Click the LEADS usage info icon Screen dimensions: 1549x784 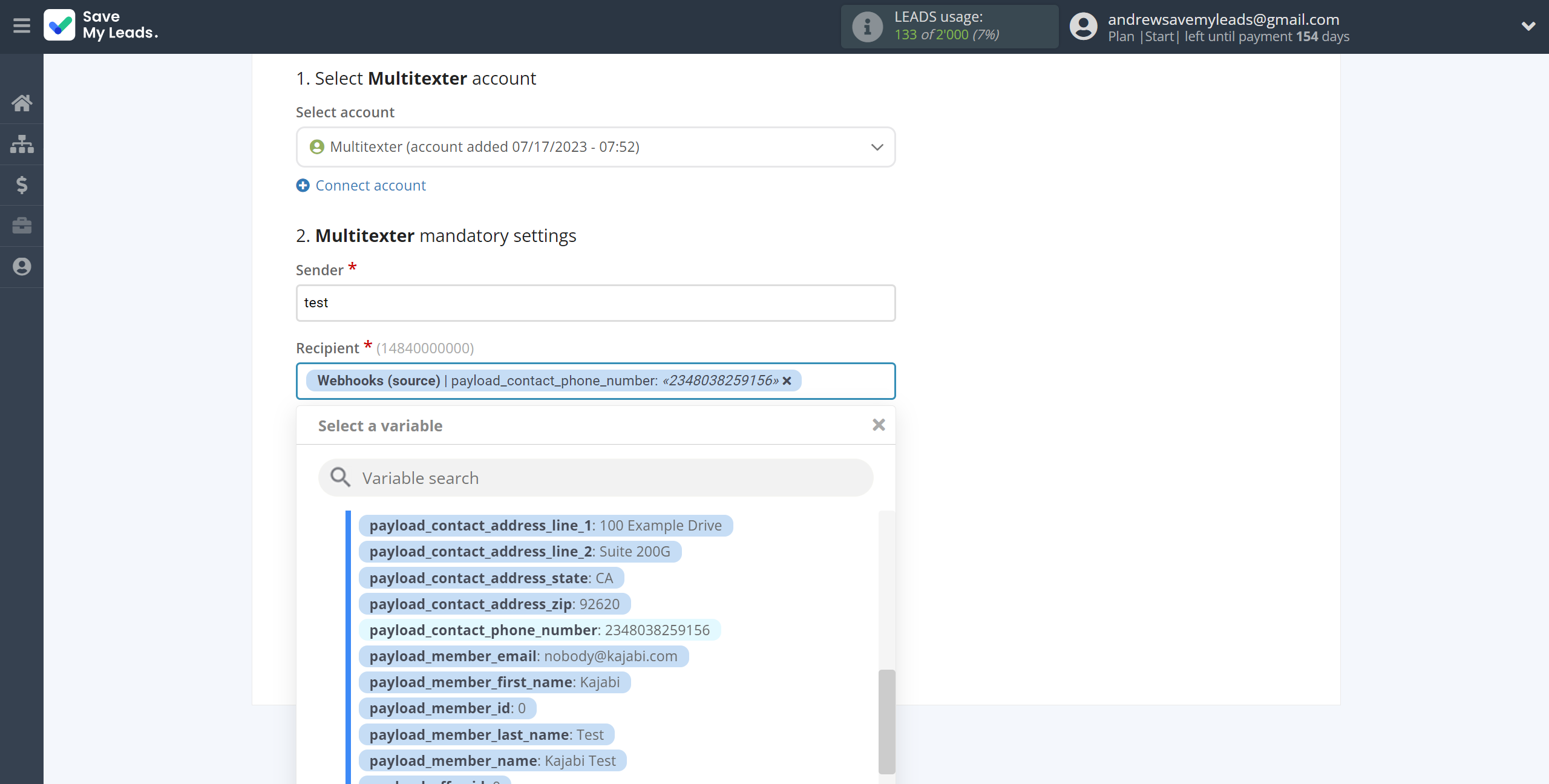coord(867,27)
